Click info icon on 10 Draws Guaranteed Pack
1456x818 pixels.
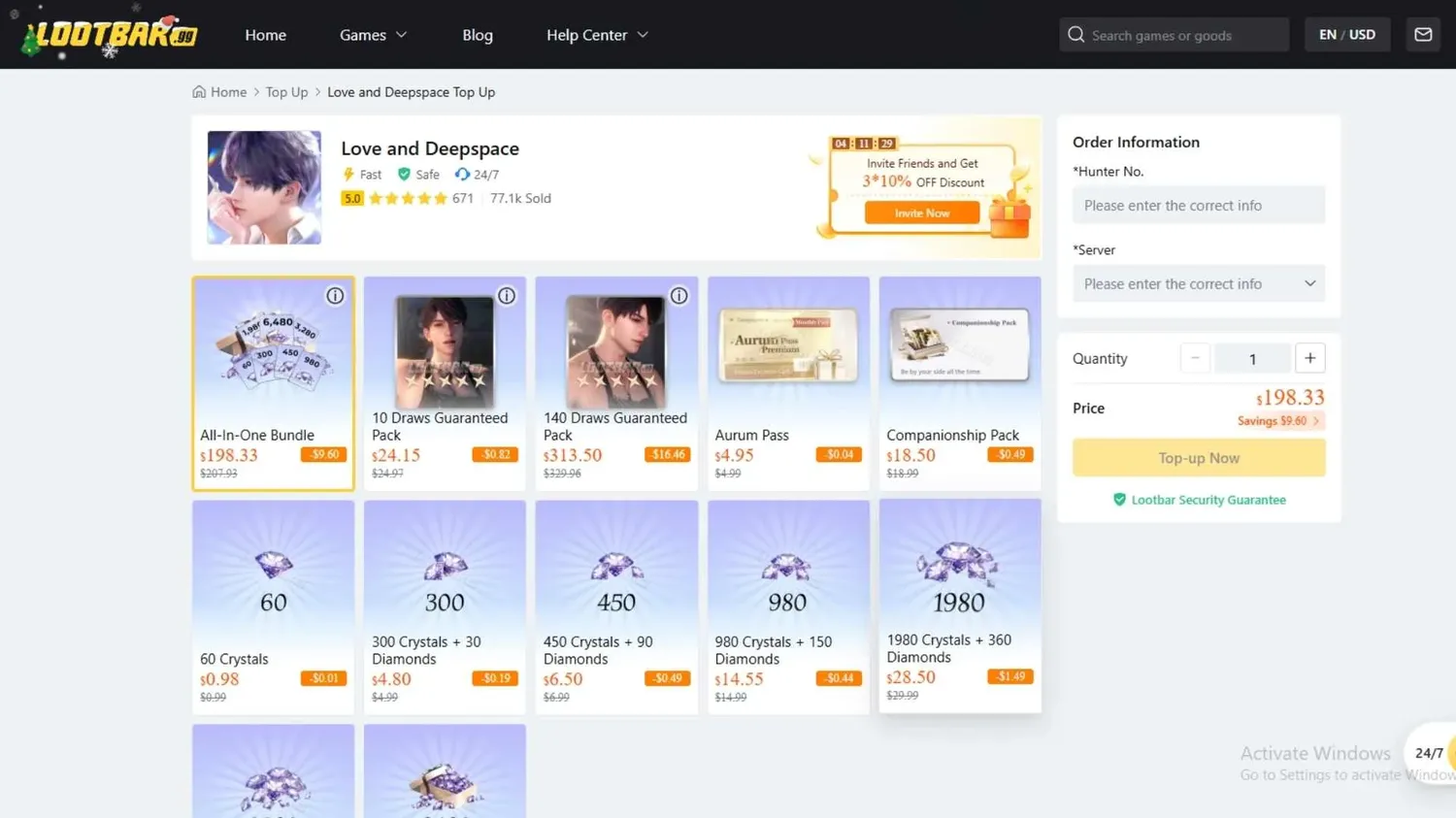(x=507, y=296)
